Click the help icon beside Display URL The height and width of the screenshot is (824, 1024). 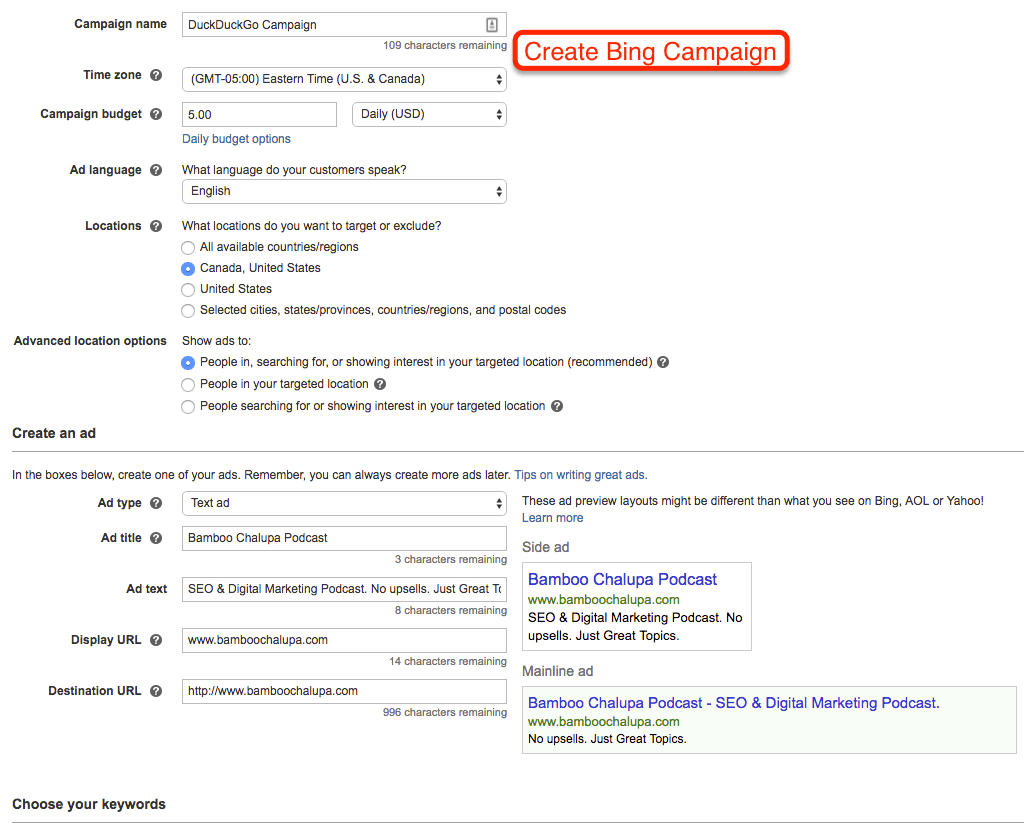coord(155,640)
